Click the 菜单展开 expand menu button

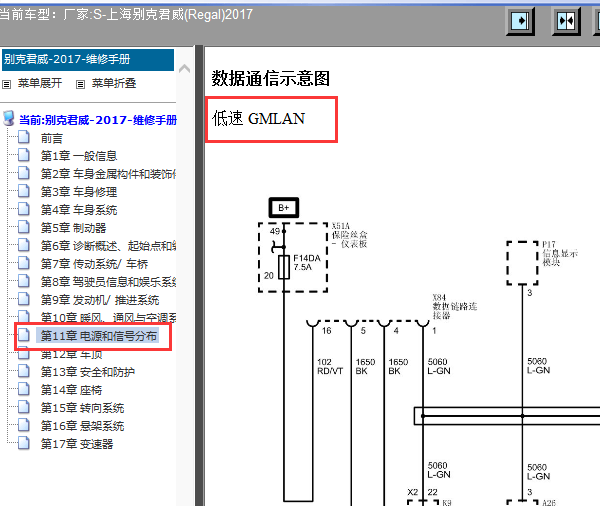pos(40,83)
